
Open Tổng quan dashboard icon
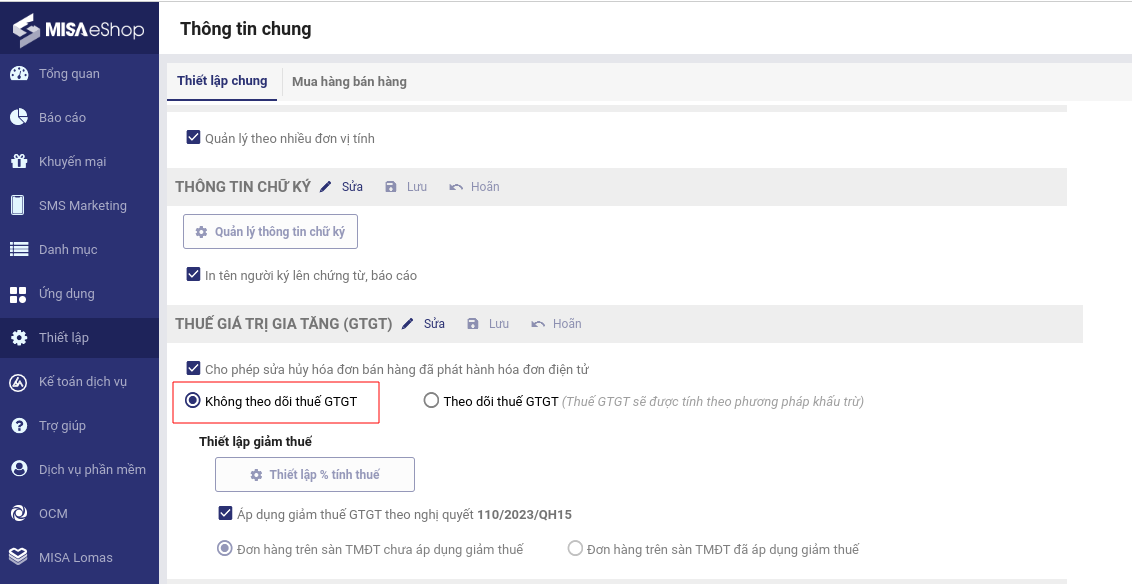[x=19, y=74]
